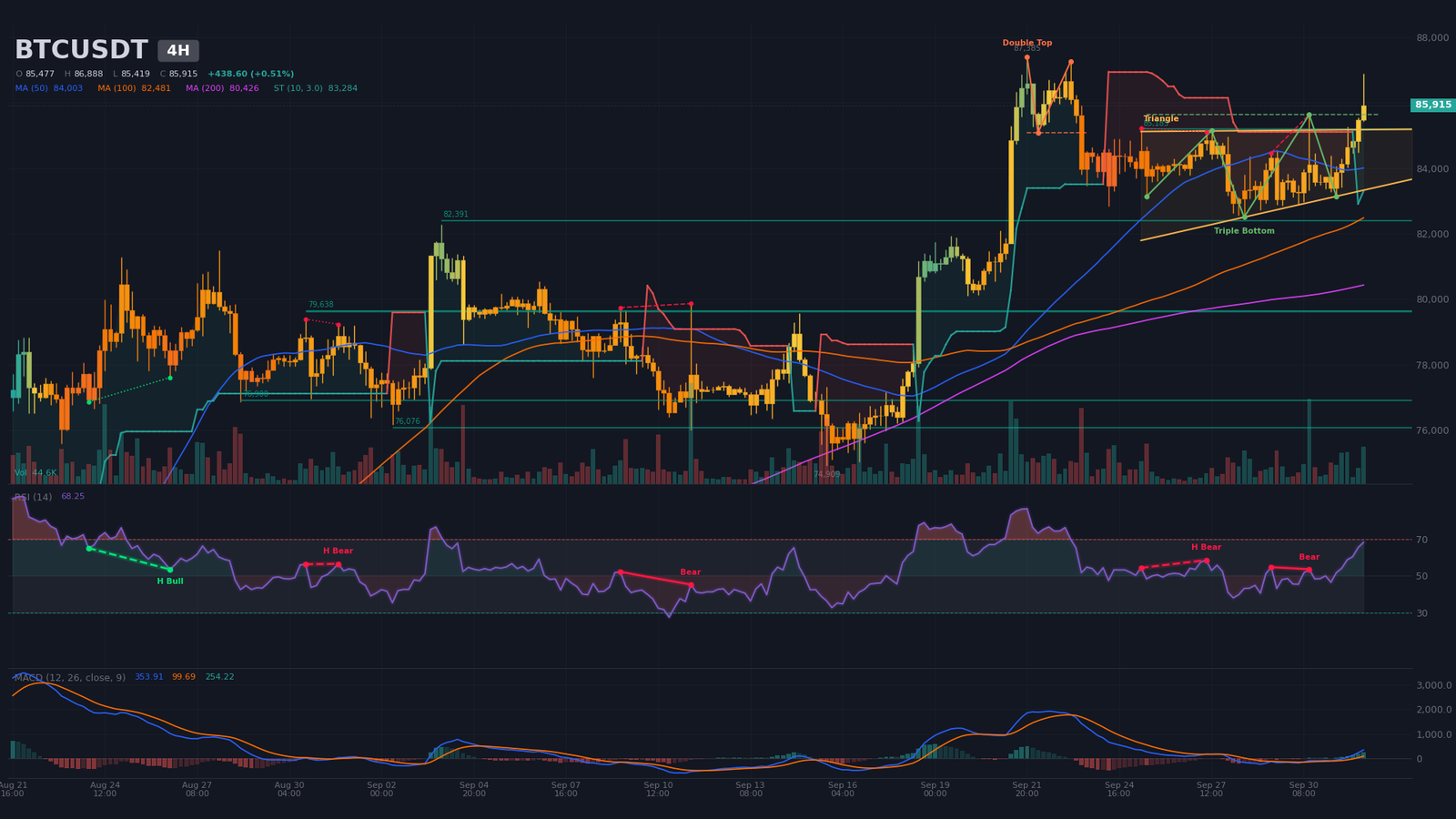
Task: Click the Vol 44.6K volume label
Action: [35, 473]
